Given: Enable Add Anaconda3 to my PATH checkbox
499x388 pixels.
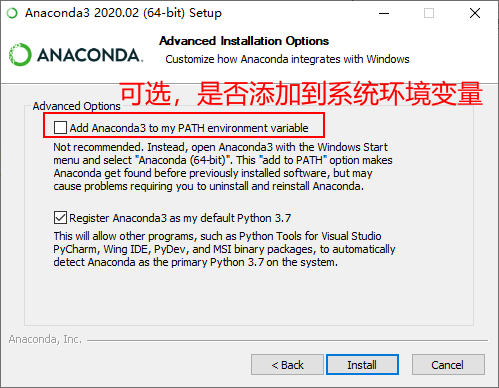Looking at the screenshot, I should point(60,128).
